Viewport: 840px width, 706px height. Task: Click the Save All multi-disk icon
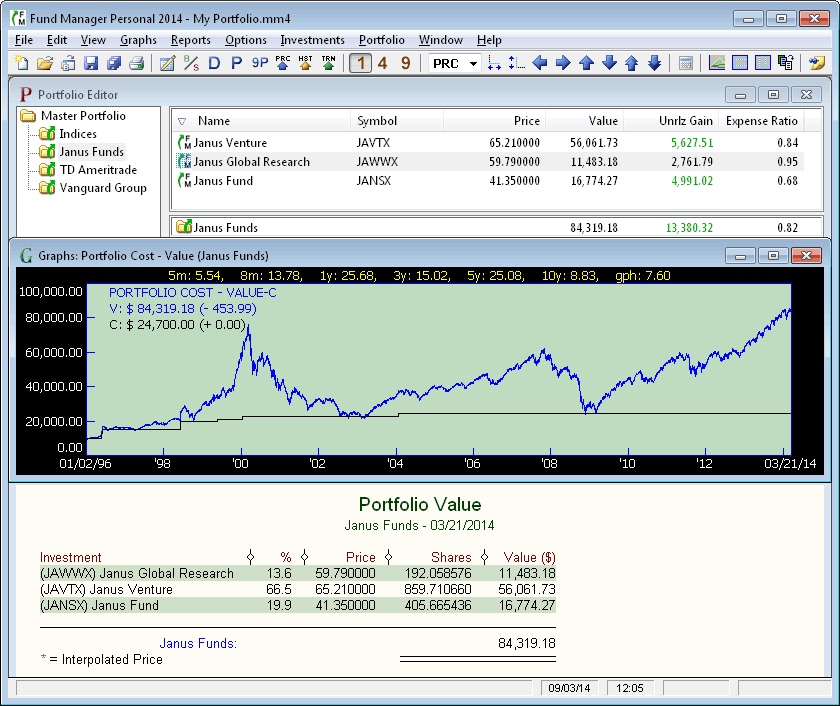(114, 63)
